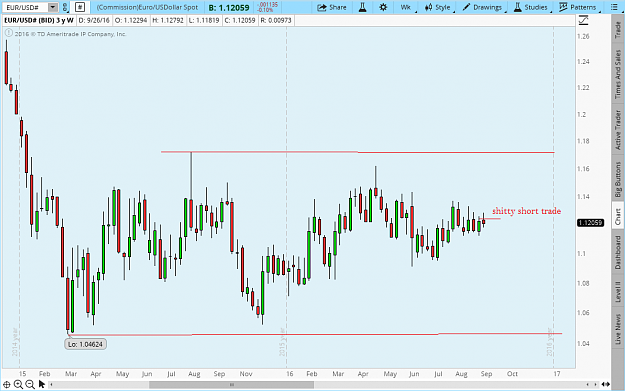625x391 pixels.
Task: Click the -0.10% change value in header
Action: 265,10
